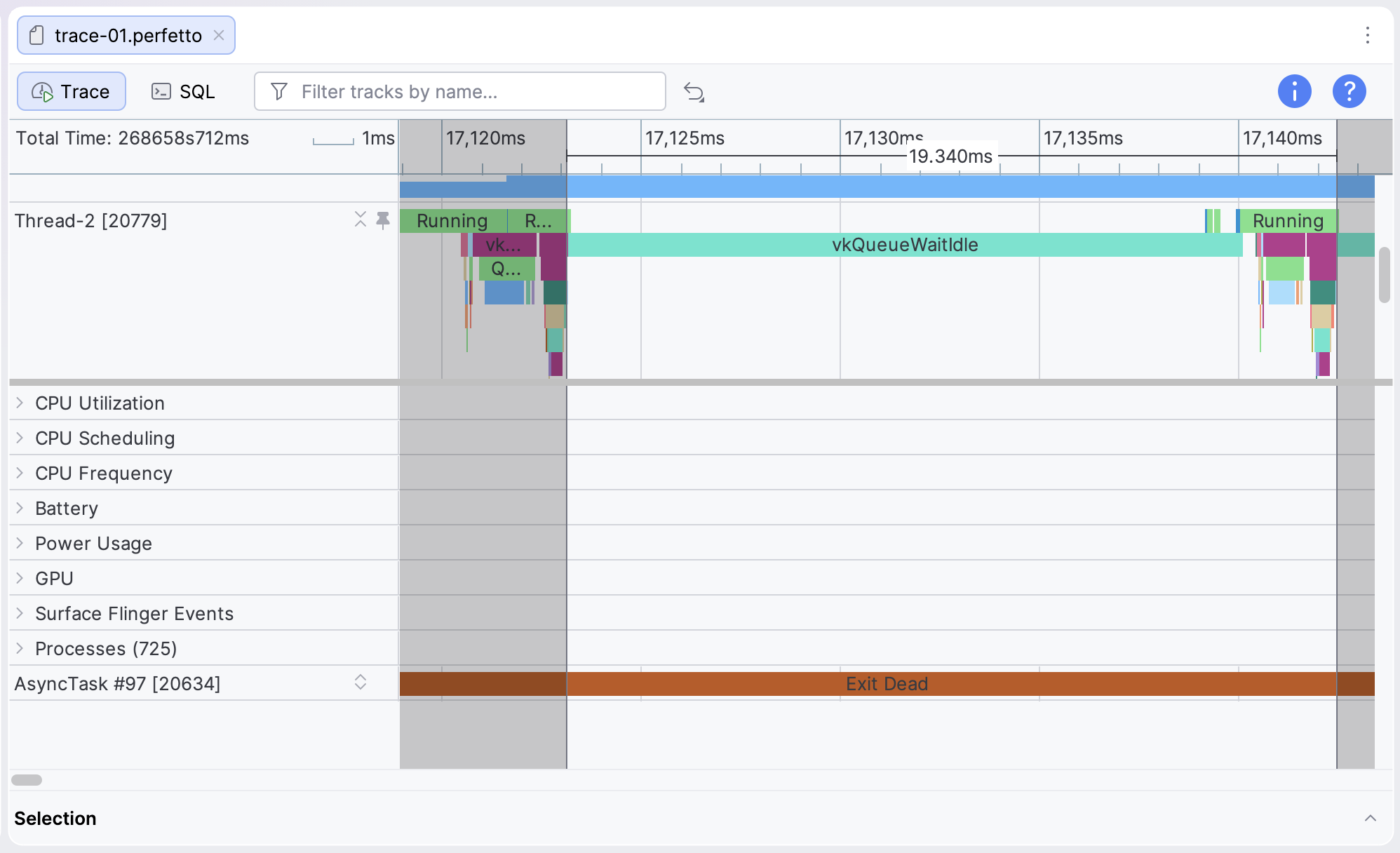Click the horizontal scrollbar thumb
This screenshot has height=853, width=1400.
coord(27,780)
